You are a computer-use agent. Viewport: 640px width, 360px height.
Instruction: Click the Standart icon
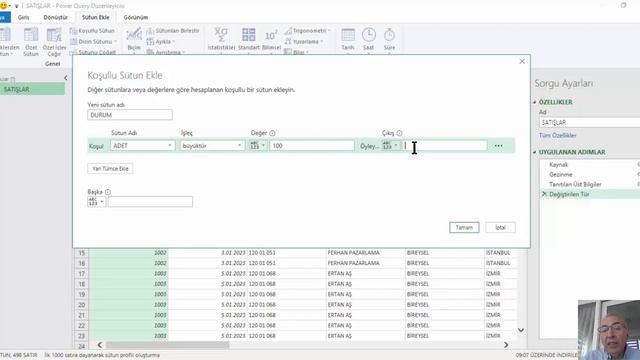[x=249, y=40]
